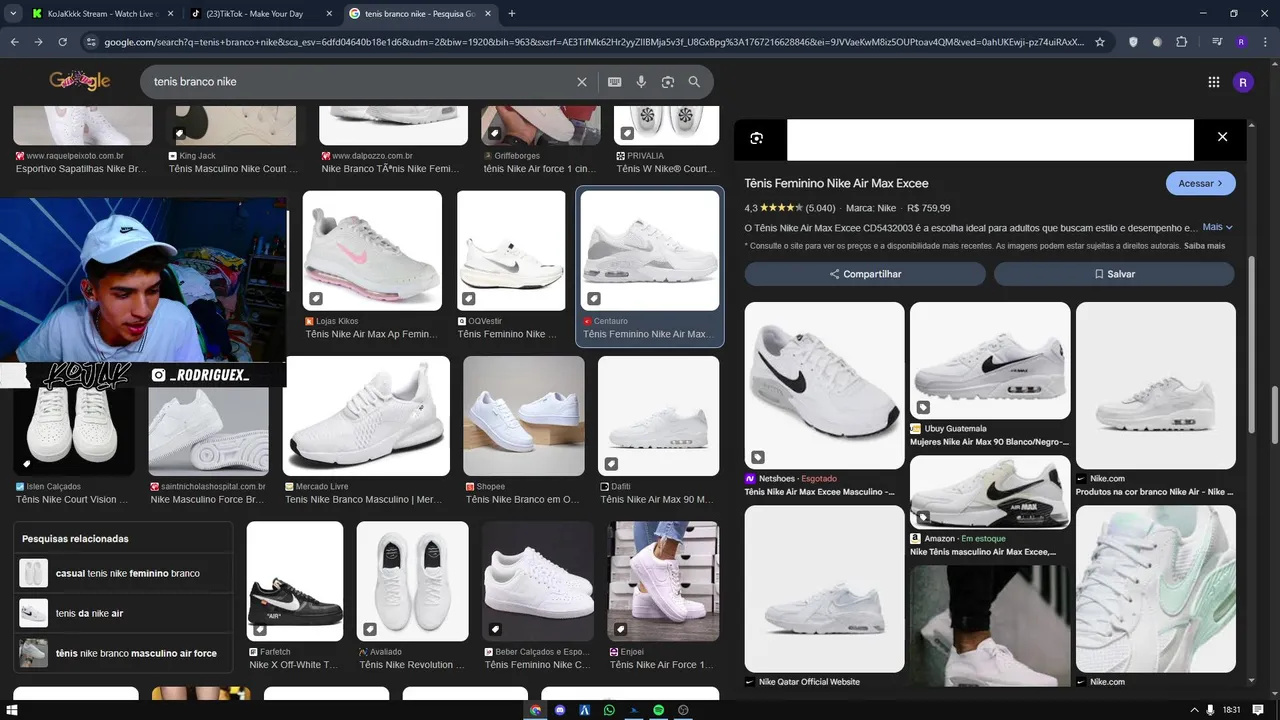Go to the Google logo homepage
Viewport: 1280px width, 720px height.
pos(80,81)
